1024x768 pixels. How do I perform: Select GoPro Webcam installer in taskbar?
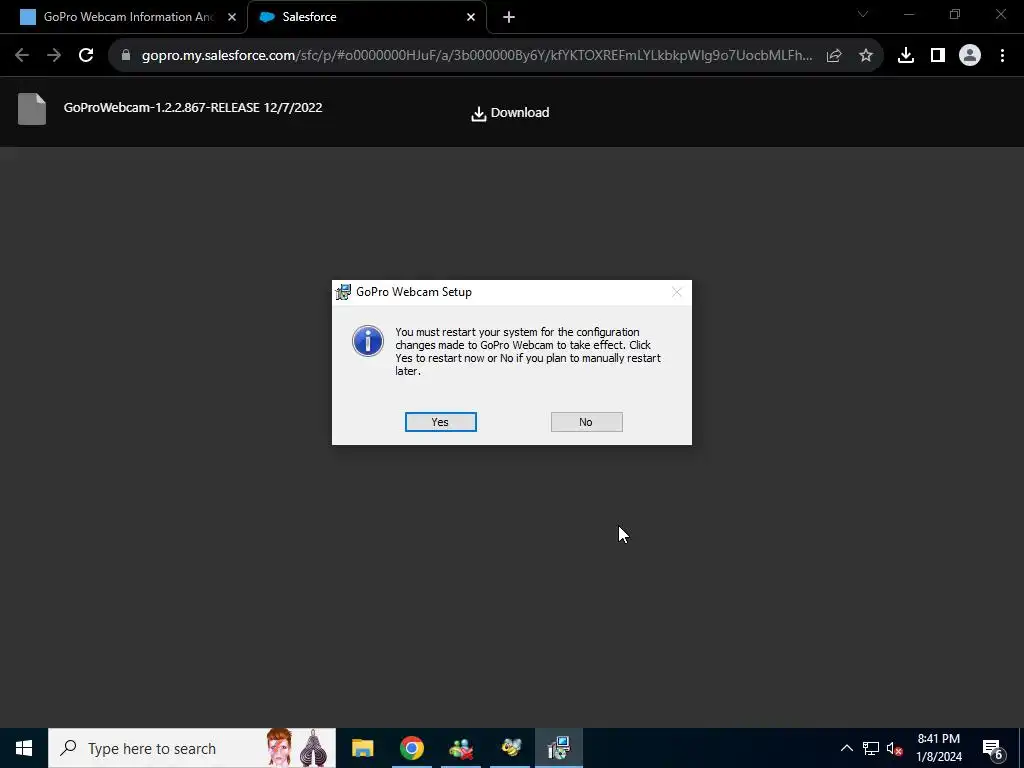(559, 748)
